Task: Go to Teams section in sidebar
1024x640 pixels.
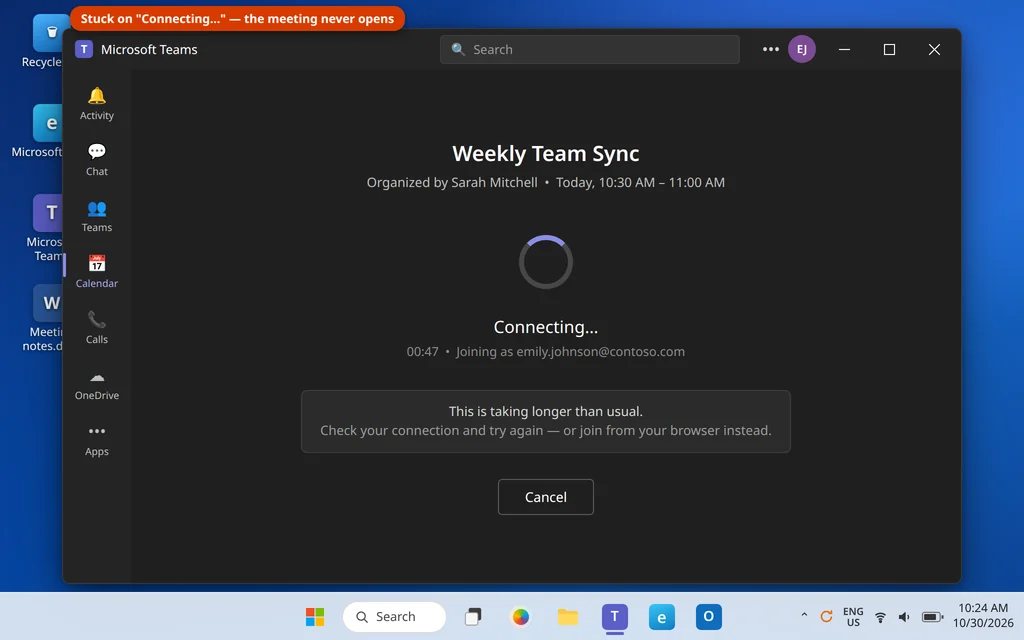Action: coord(97,216)
